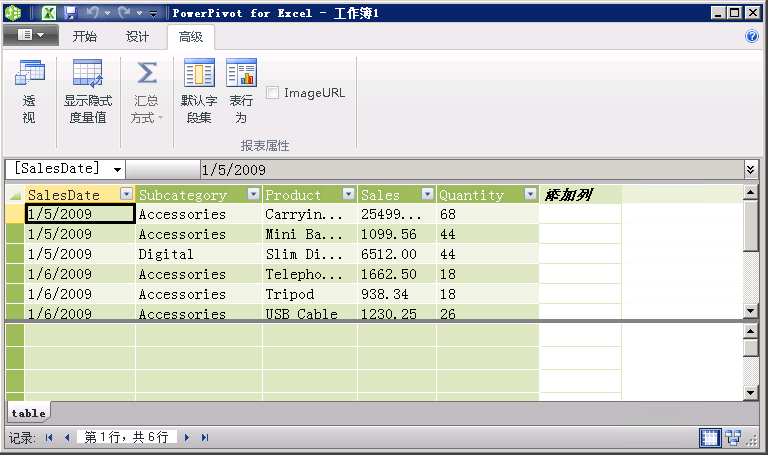Click data grid scrollbar down arrow
The width and height of the screenshot is (768, 455).
[x=750, y=311]
